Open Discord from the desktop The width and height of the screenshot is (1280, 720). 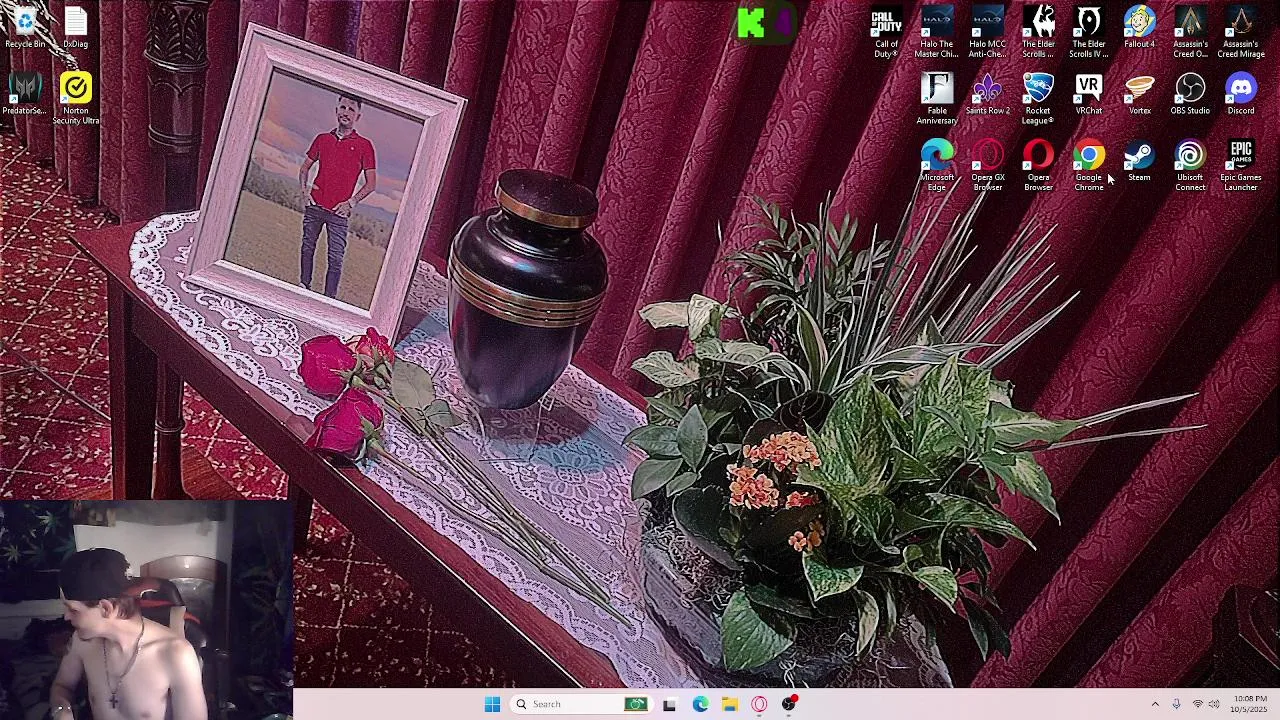(1241, 94)
